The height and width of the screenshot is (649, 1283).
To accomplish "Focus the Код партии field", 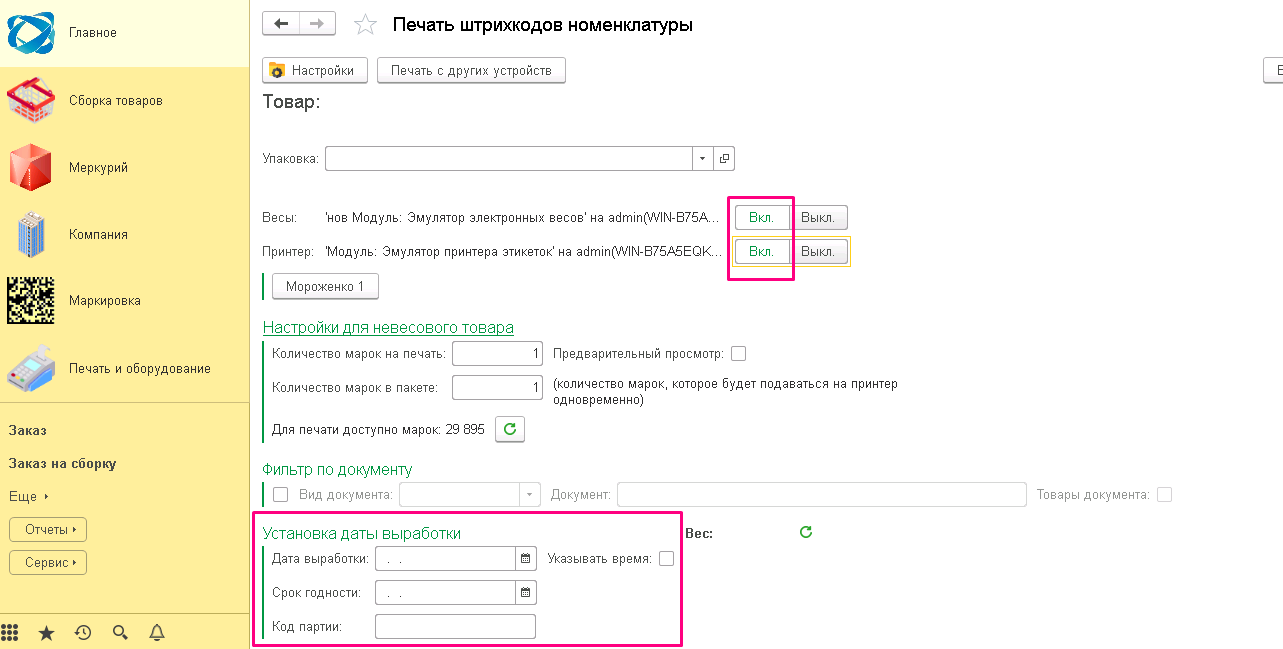I will pyautogui.click(x=455, y=626).
